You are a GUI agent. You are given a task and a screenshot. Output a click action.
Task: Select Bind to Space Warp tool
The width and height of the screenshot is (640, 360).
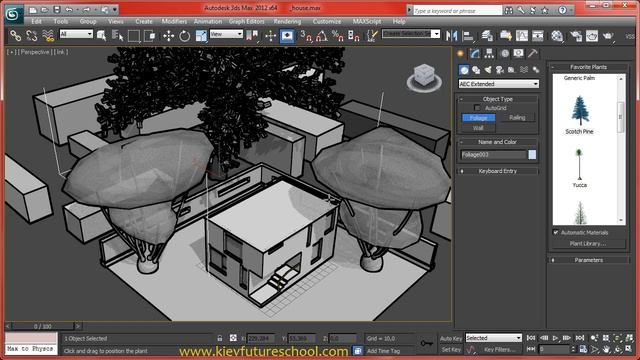pyautogui.click(x=48, y=36)
